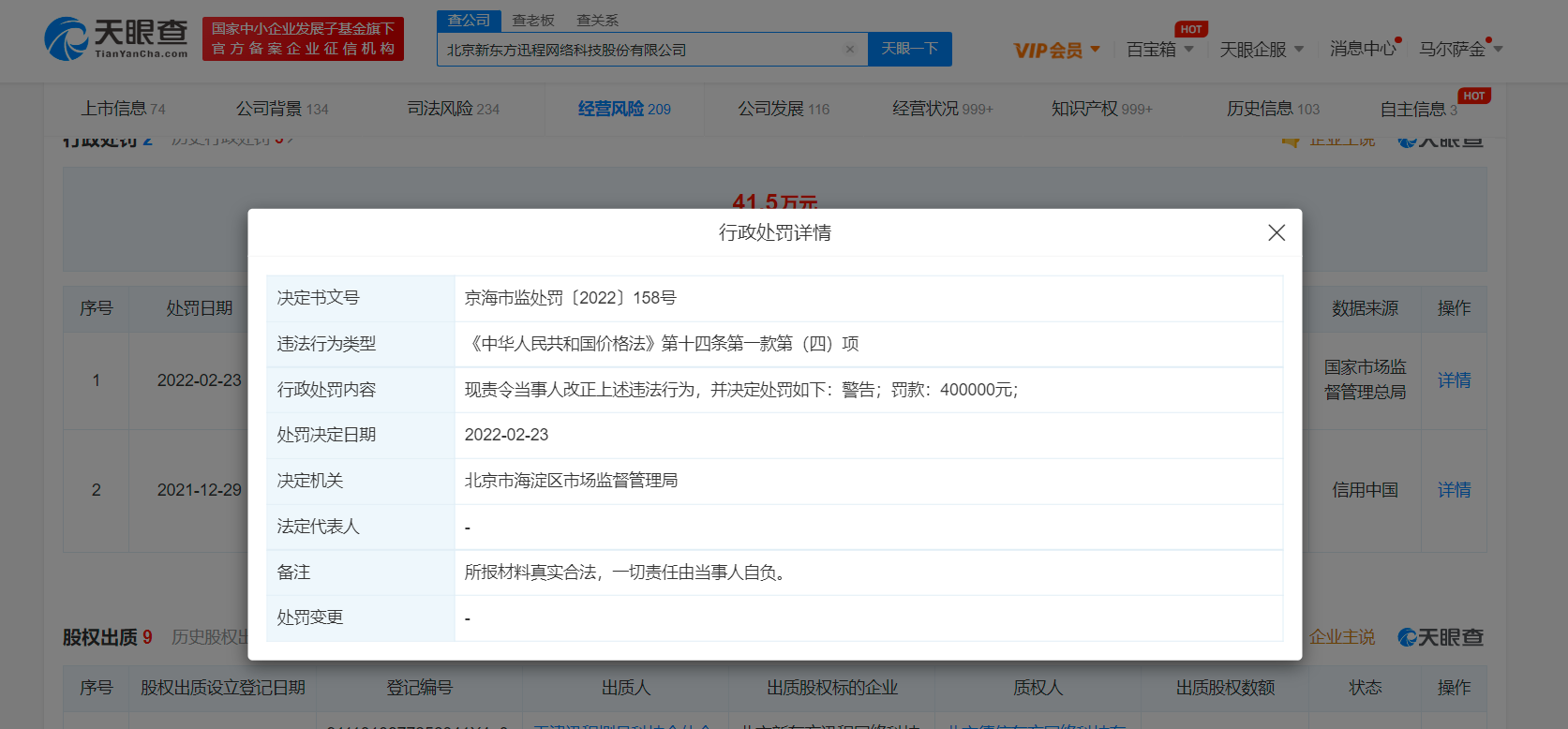
Task: Click the 出质股权数额 column header
Action: (1225, 688)
